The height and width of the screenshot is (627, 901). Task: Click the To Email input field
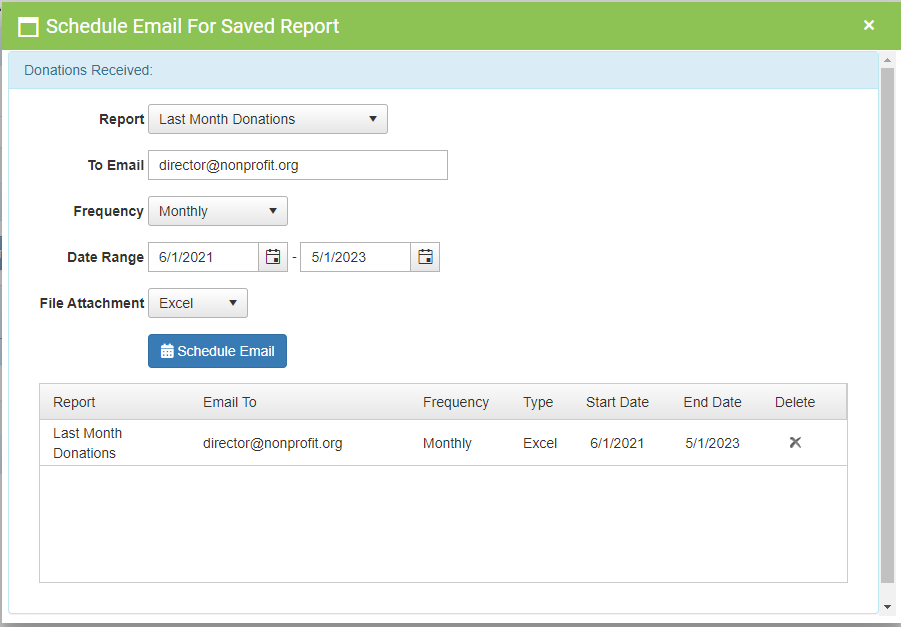click(x=298, y=165)
